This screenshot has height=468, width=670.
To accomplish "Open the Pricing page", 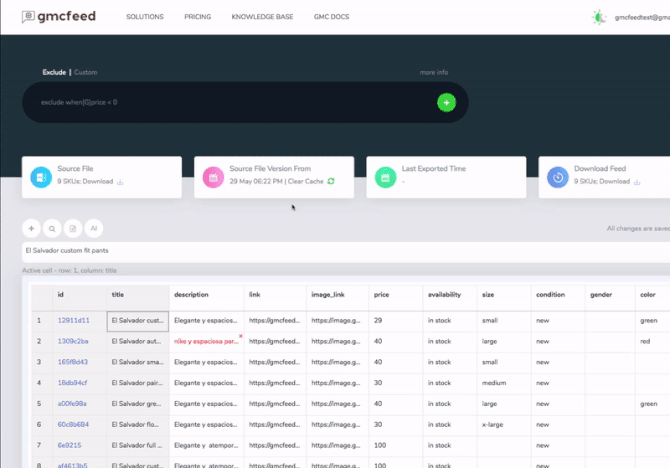I will (x=198, y=18).
